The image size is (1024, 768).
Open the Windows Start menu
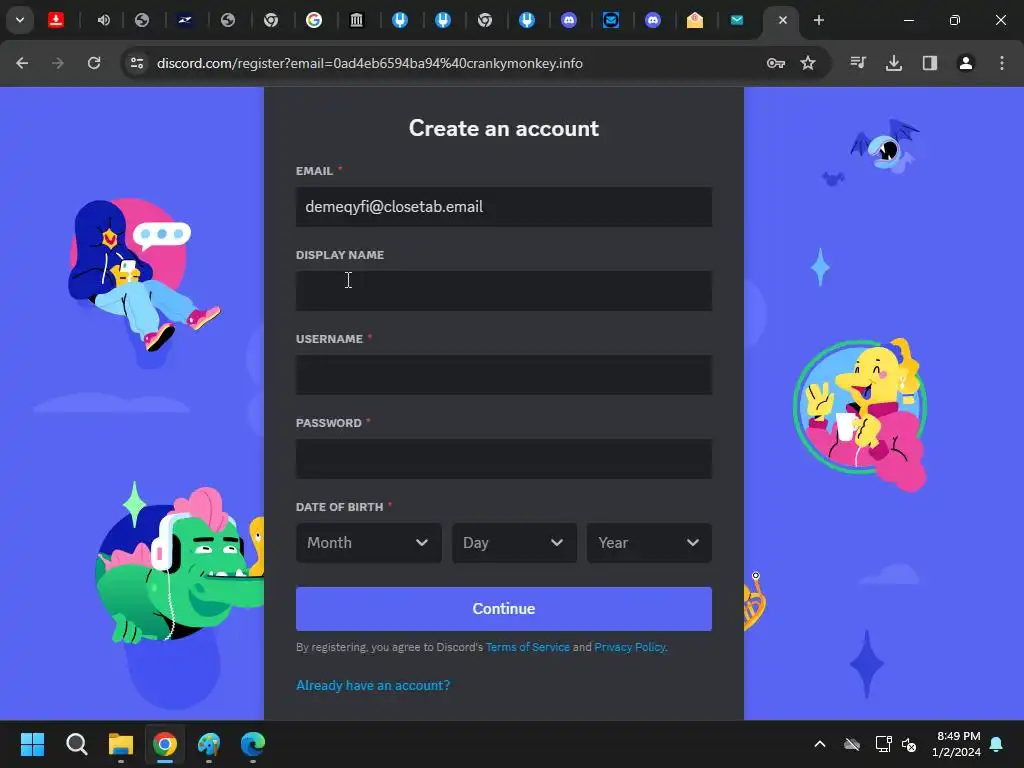click(x=32, y=744)
